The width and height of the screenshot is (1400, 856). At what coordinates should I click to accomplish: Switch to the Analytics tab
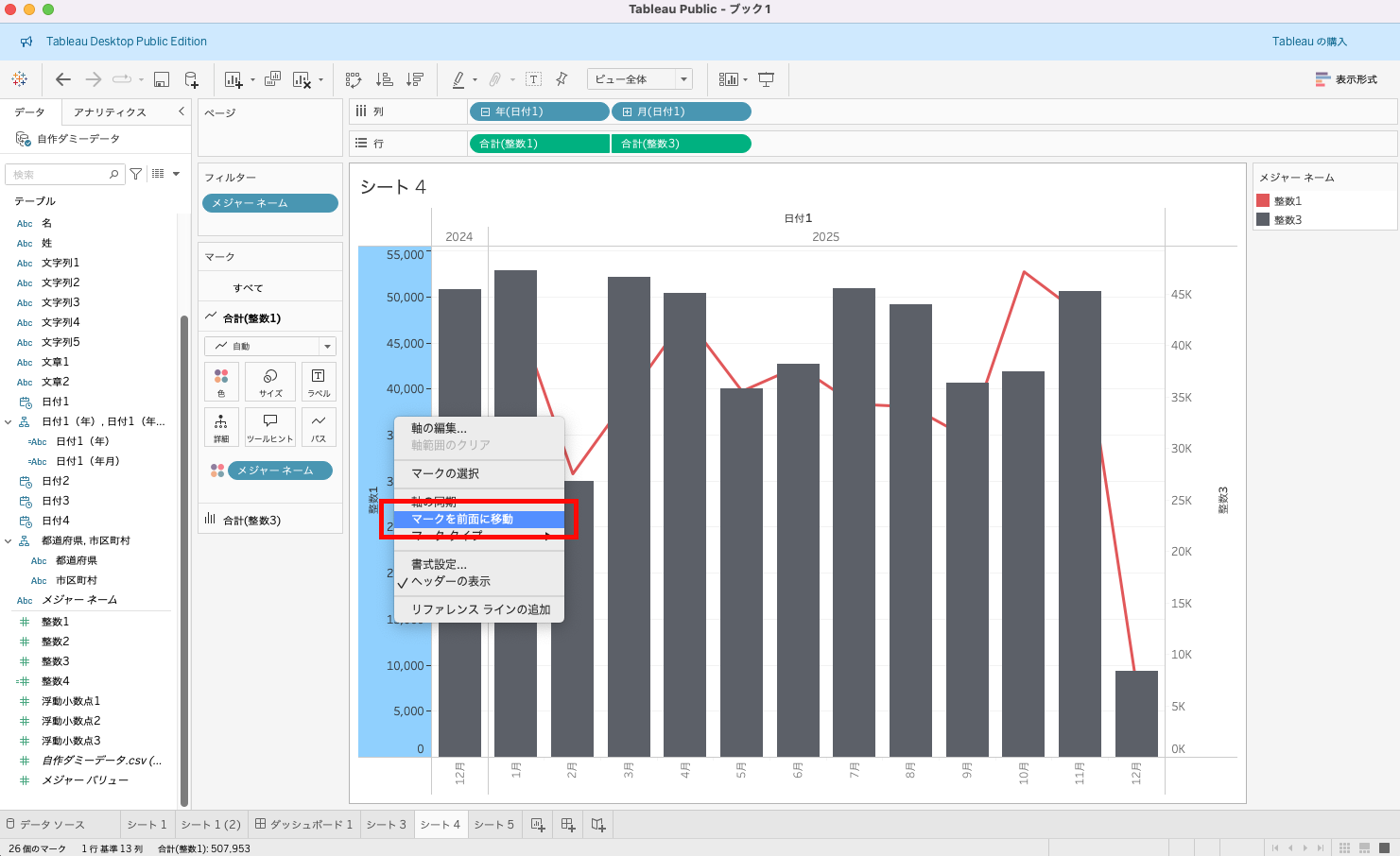[110, 112]
